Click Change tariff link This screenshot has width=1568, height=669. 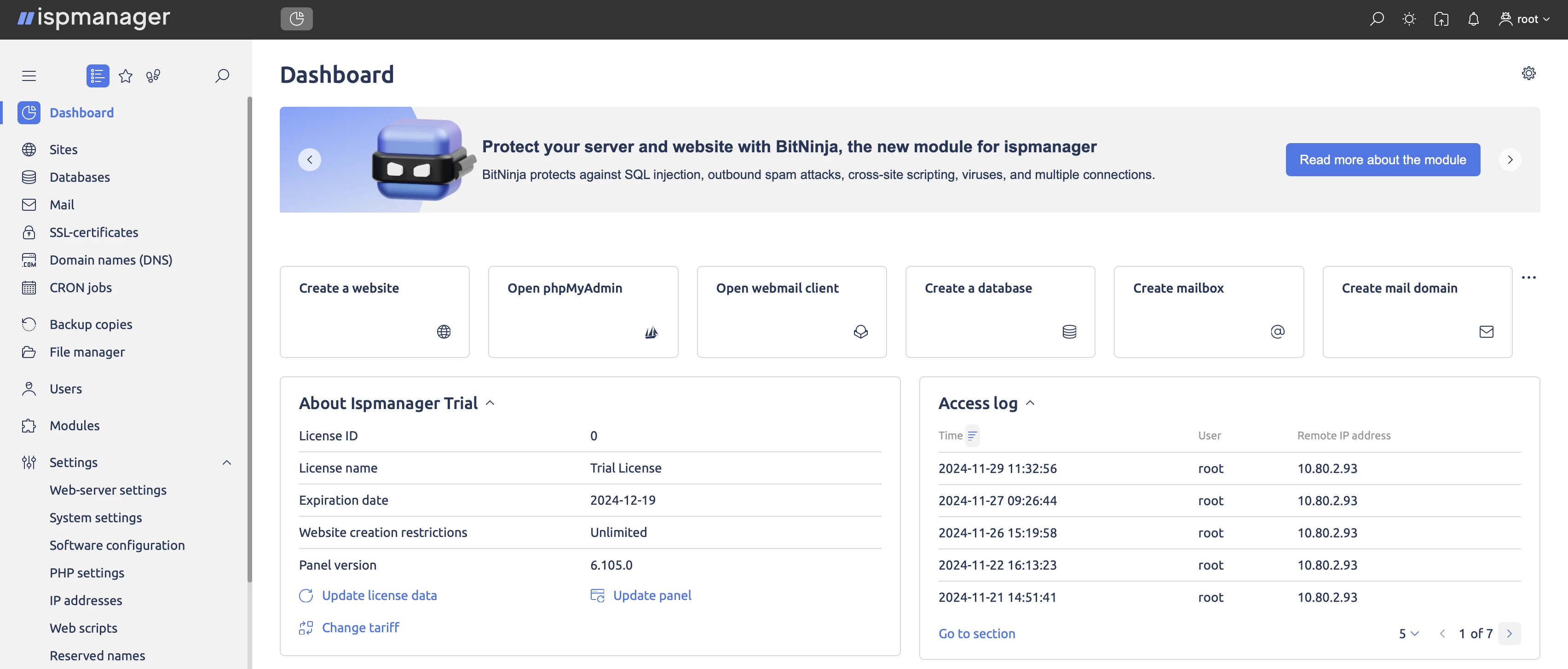point(349,628)
